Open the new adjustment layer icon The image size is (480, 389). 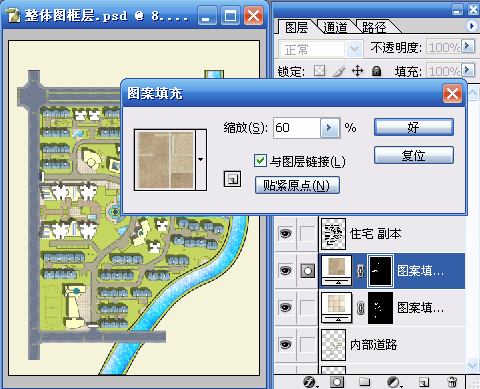(394, 382)
